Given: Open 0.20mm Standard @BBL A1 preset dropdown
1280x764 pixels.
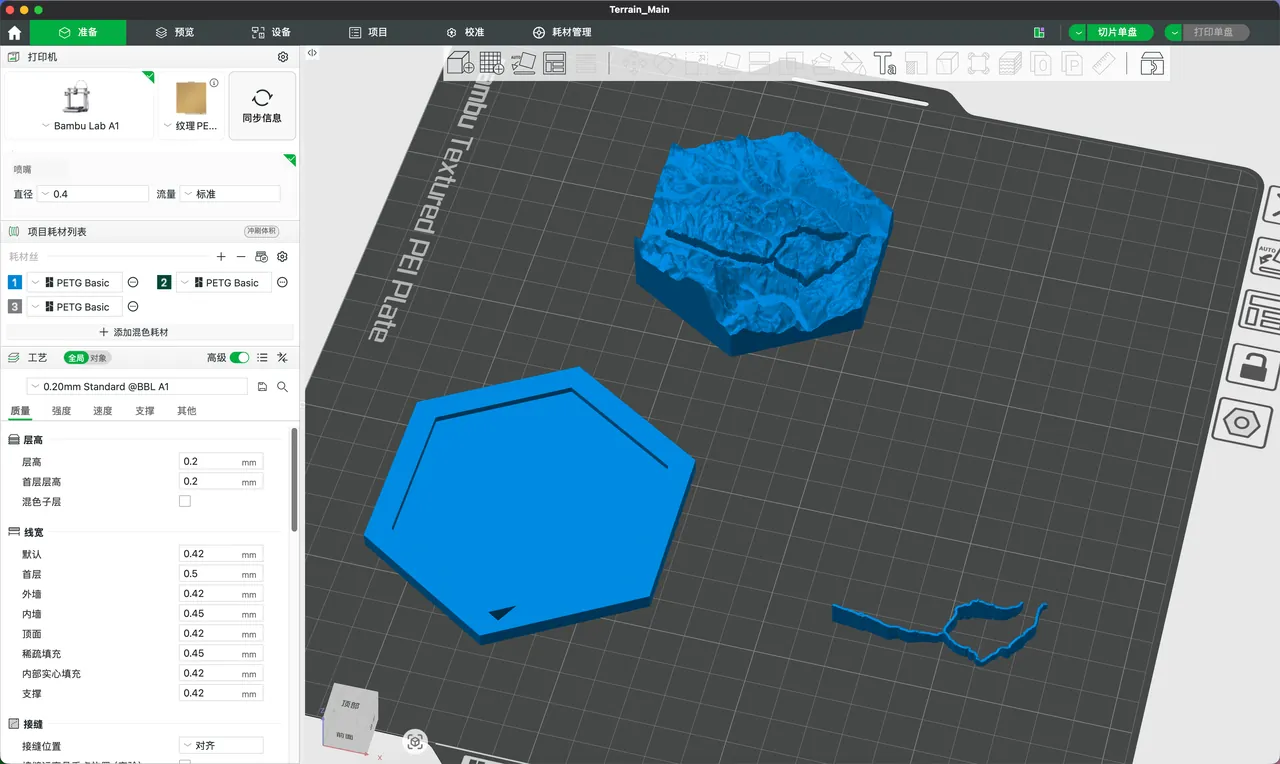Looking at the screenshot, I should [x=137, y=386].
